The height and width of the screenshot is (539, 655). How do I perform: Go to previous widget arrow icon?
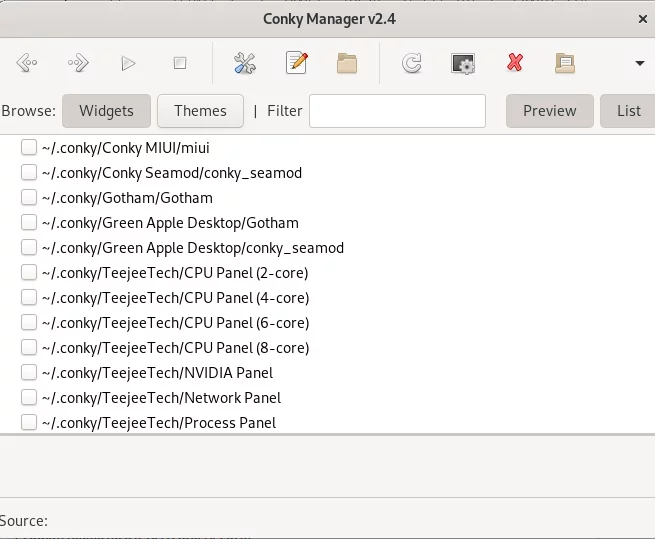[x=27, y=63]
